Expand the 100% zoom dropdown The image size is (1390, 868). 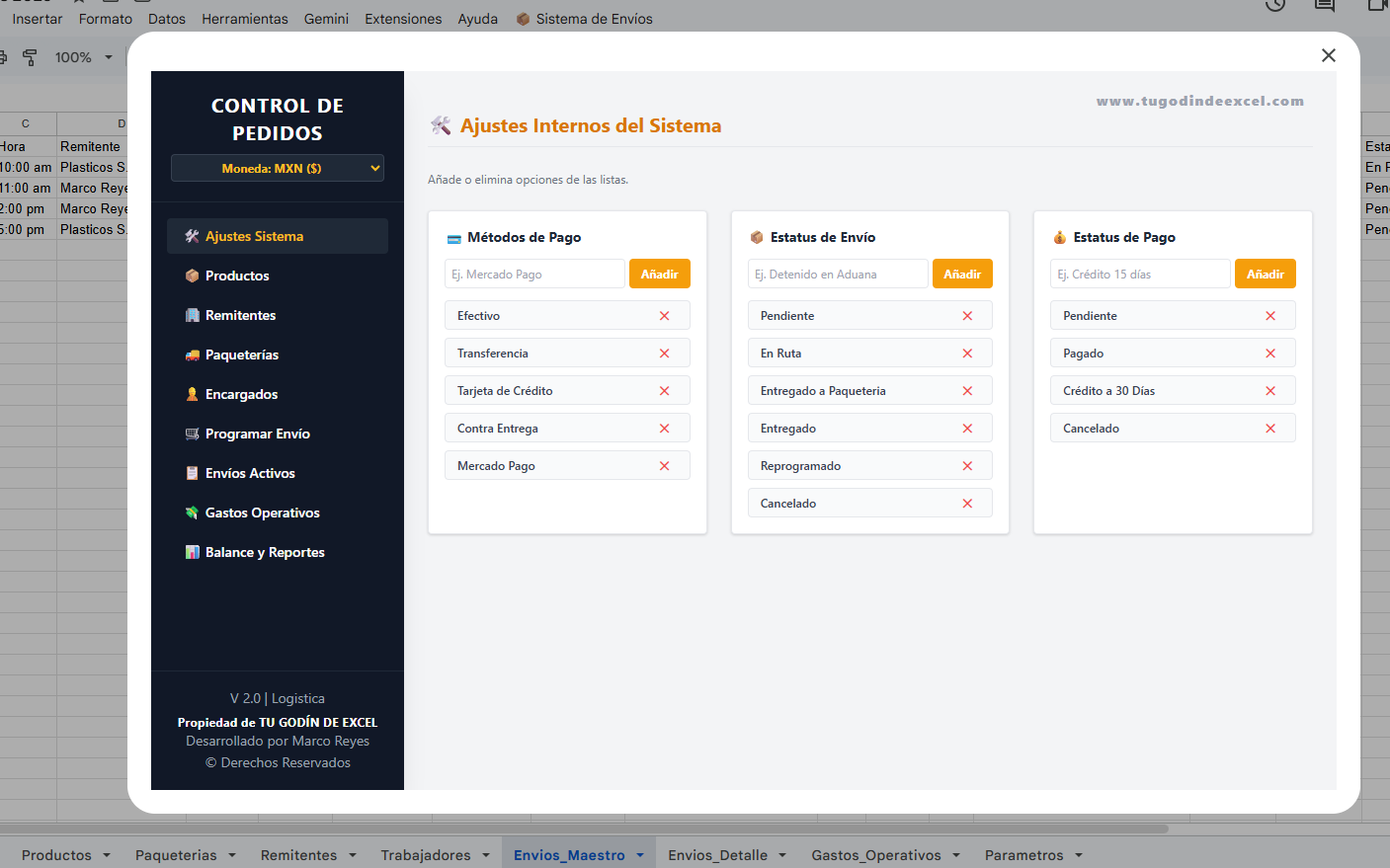(x=109, y=57)
